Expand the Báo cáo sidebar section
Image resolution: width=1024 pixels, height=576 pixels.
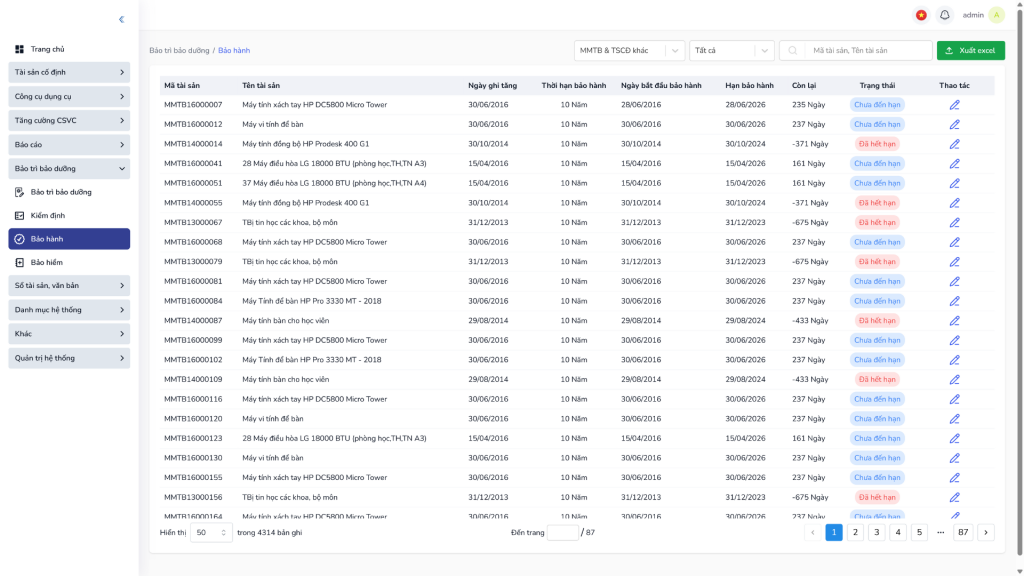point(69,145)
